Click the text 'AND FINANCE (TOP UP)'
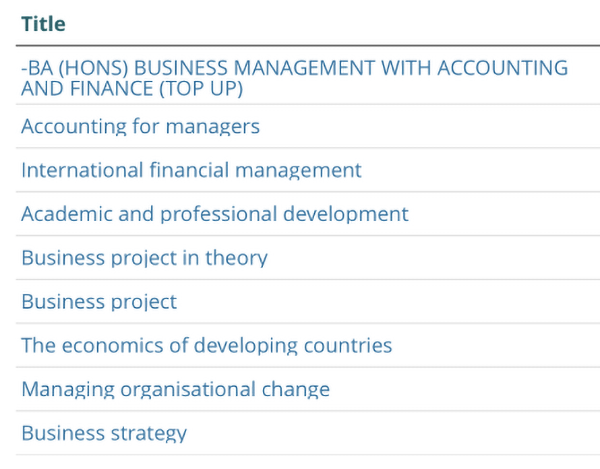This screenshot has width=600, height=469. pos(132,88)
